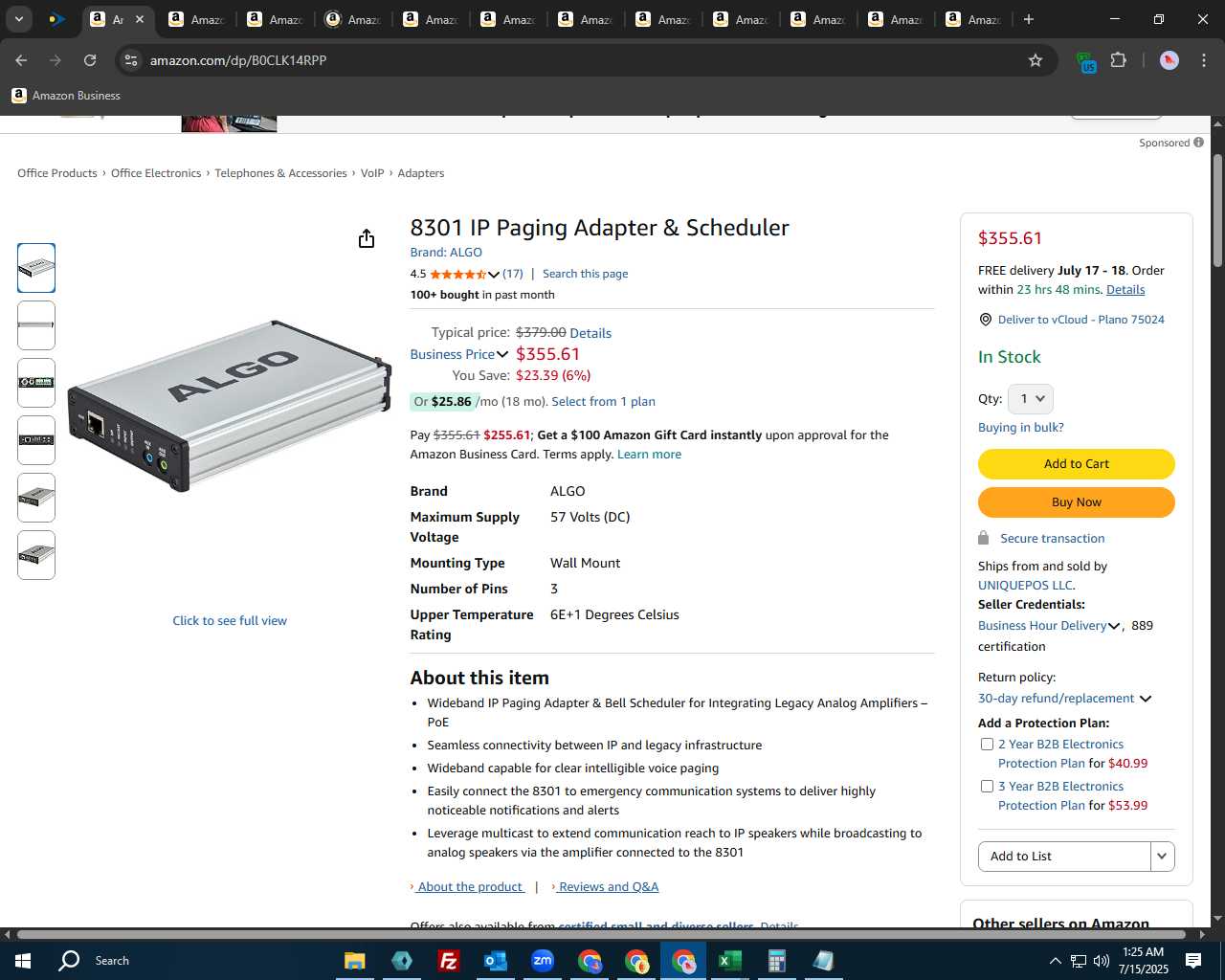The width and height of the screenshot is (1225, 980).
Task: Launch FileZilla from the taskbar
Action: pos(448,961)
